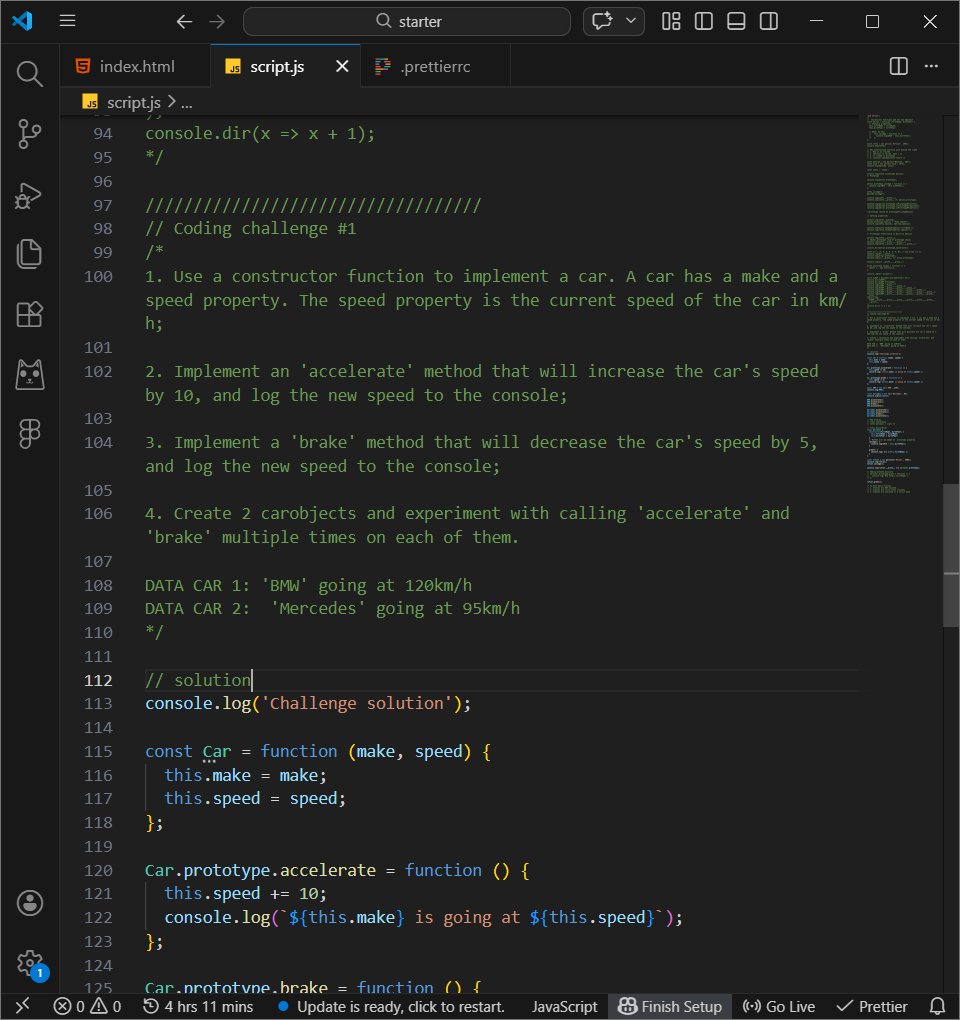
Task: Toggle the bottom panel visibility
Action: click(736, 21)
